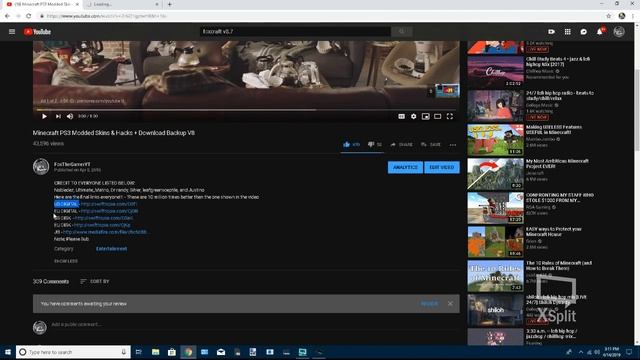Show hidden system tray icons
The width and height of the screenshot is (640, 360).
(581, 352)
